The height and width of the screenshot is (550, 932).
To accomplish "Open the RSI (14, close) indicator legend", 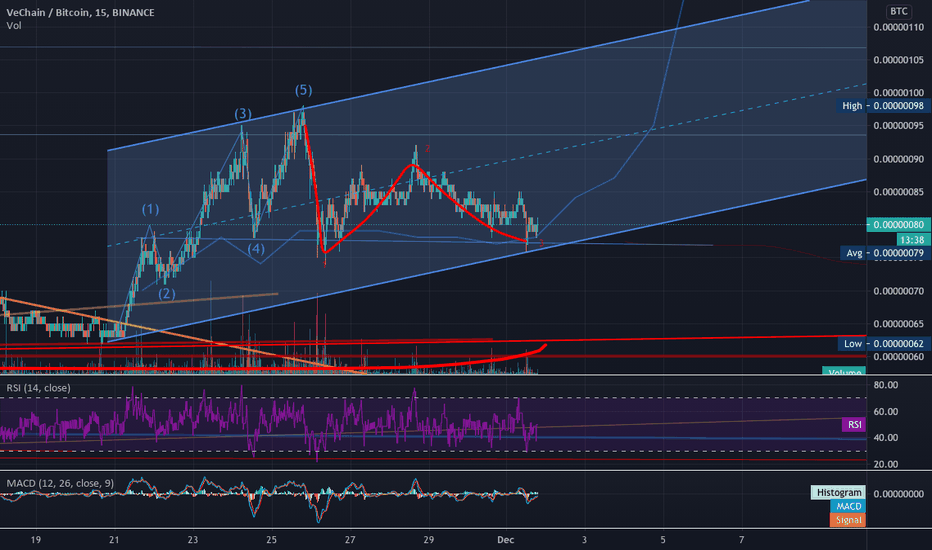I will point(39,388).
